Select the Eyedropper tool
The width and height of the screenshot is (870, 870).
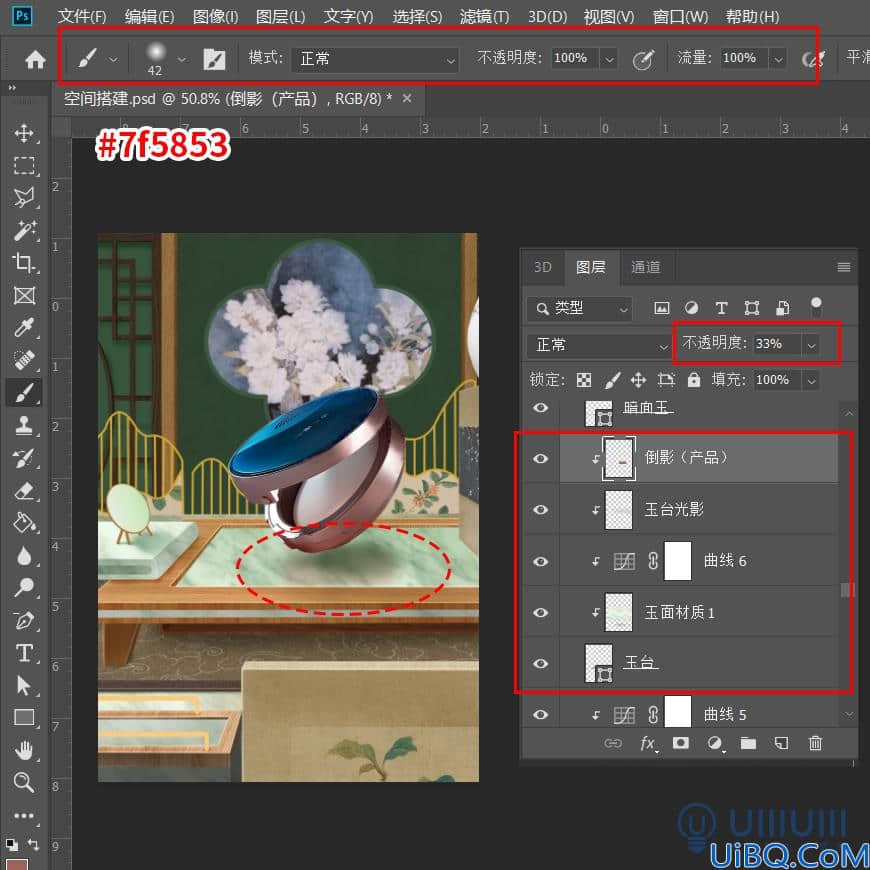(23, 327)
